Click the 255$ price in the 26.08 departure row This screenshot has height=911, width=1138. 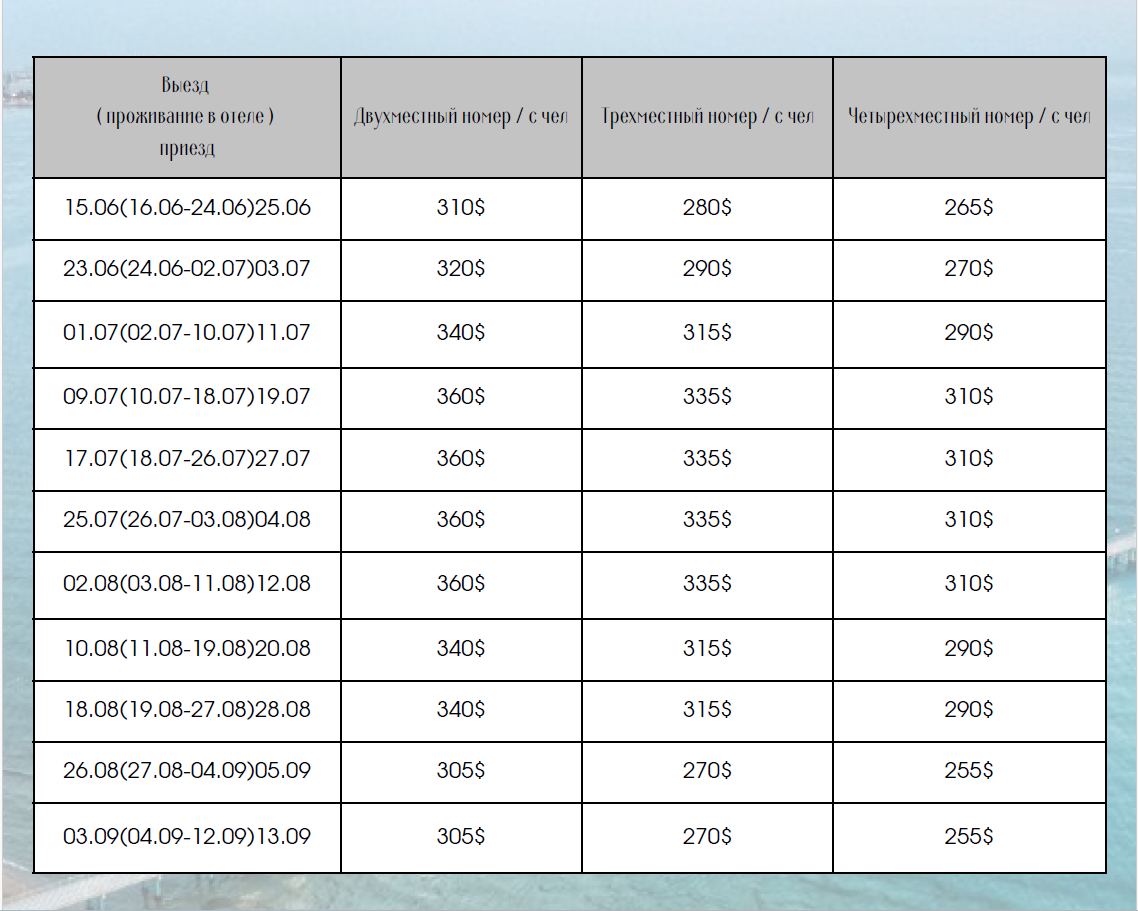(968, 772)
